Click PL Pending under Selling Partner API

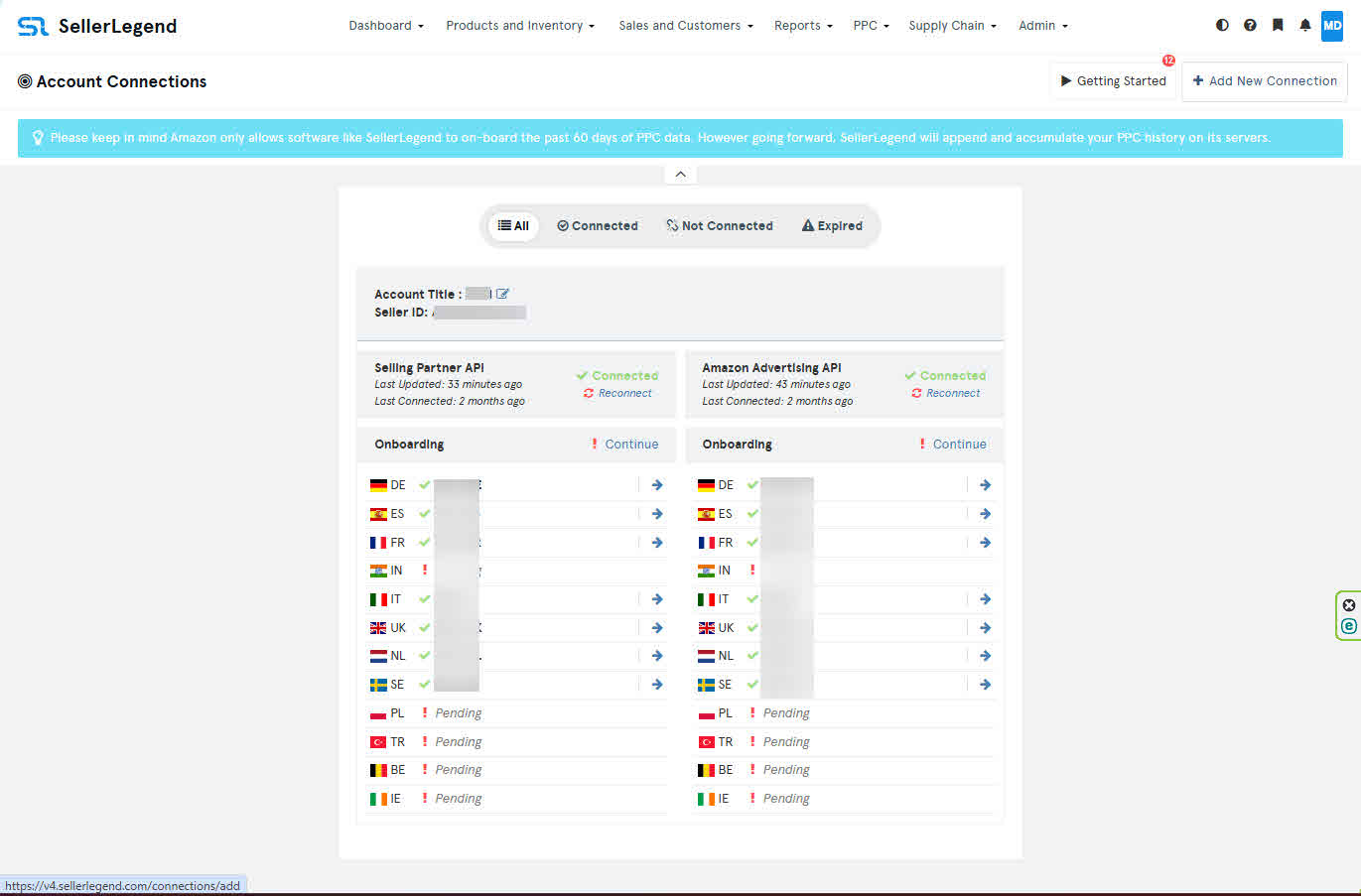pos(458,713)
